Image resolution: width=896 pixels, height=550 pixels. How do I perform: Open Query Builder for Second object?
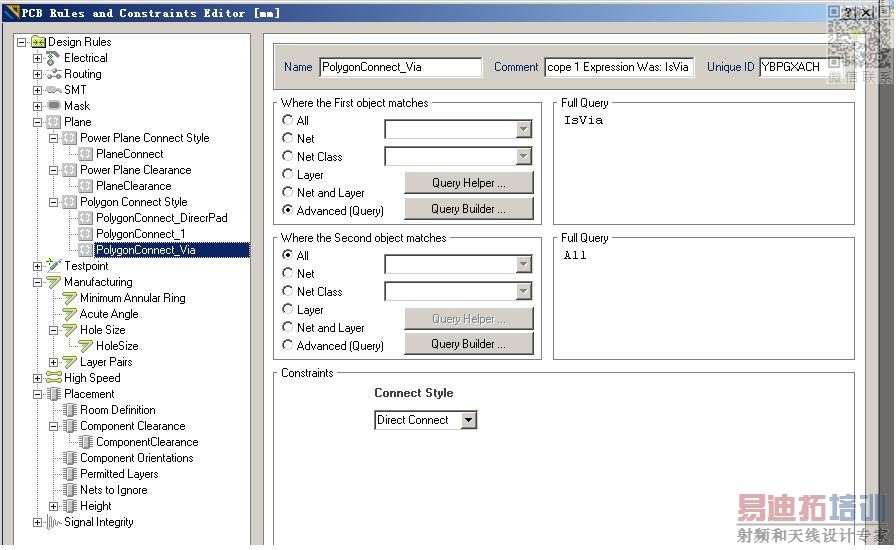point(469,344)
